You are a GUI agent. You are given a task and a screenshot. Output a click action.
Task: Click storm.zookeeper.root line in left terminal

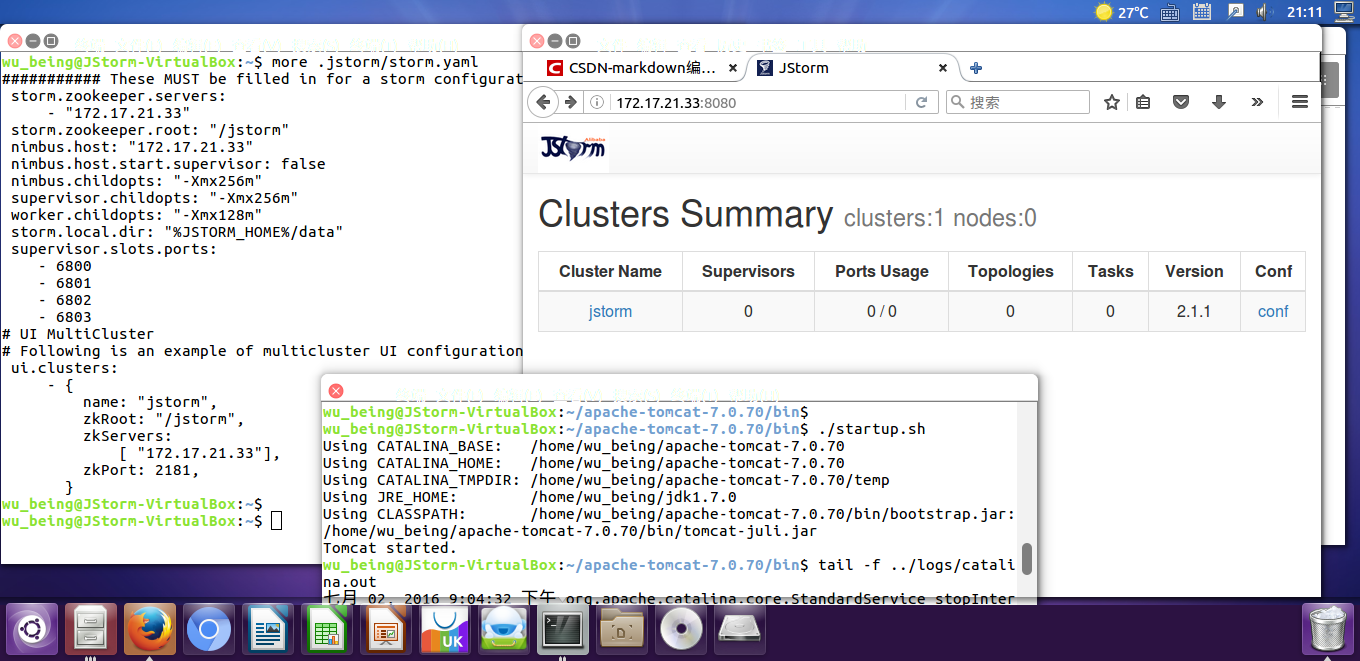(x=150, y=130)
